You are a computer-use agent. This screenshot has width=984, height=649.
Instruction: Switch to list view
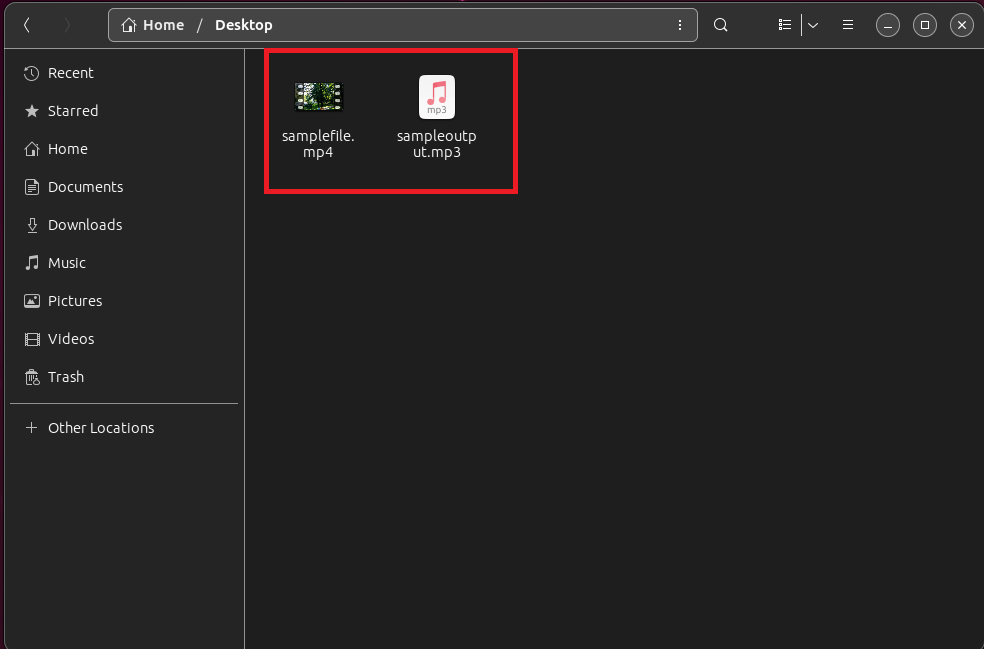(x=784, y=24)
